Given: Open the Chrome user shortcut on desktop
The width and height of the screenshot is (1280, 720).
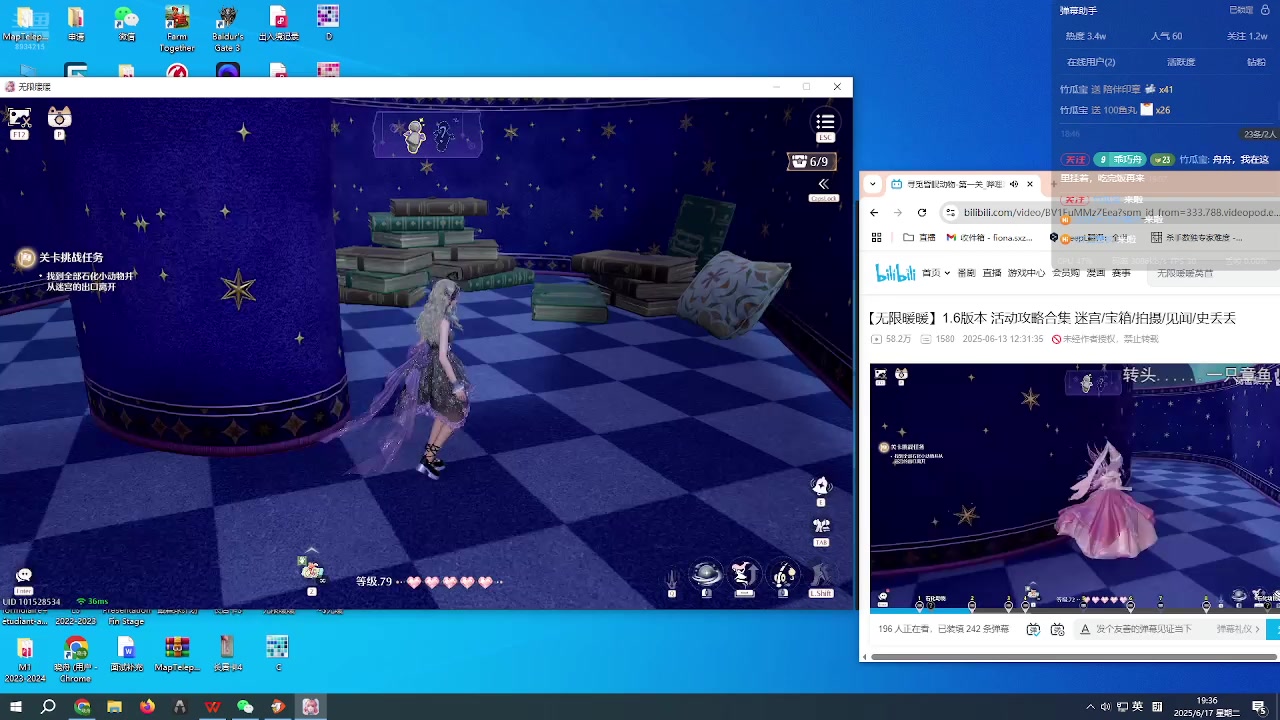Looking at the screenshot, I should pos(76,659).
